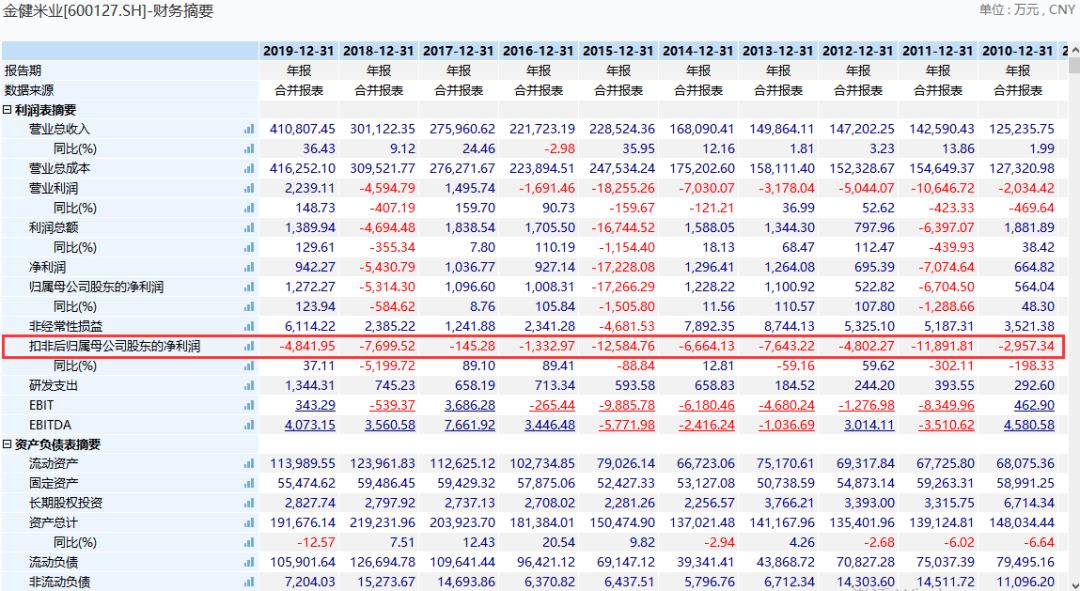Select cell 191,676.14 in 资产总计 row

pyautogui.click(x=302, y=523)
